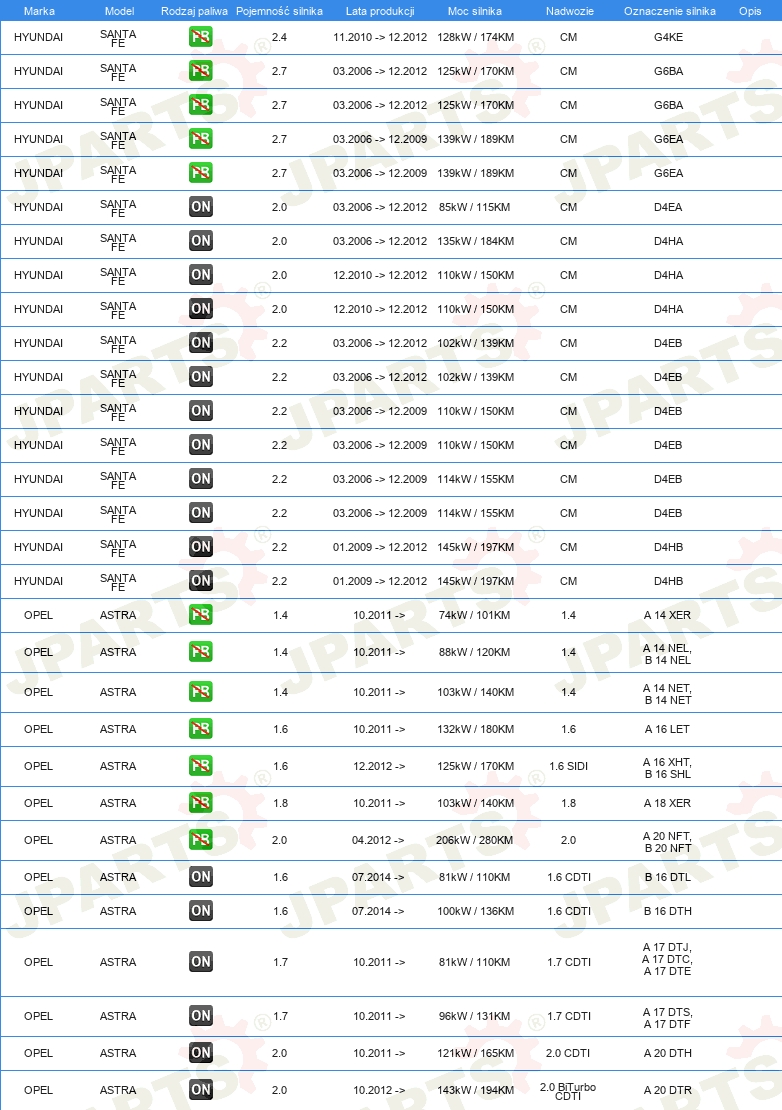Click the PB fuel icon in the Santa Fe G4KE row
The width and height of the screenshot is (782, 1110).
[x=201, y=37]
